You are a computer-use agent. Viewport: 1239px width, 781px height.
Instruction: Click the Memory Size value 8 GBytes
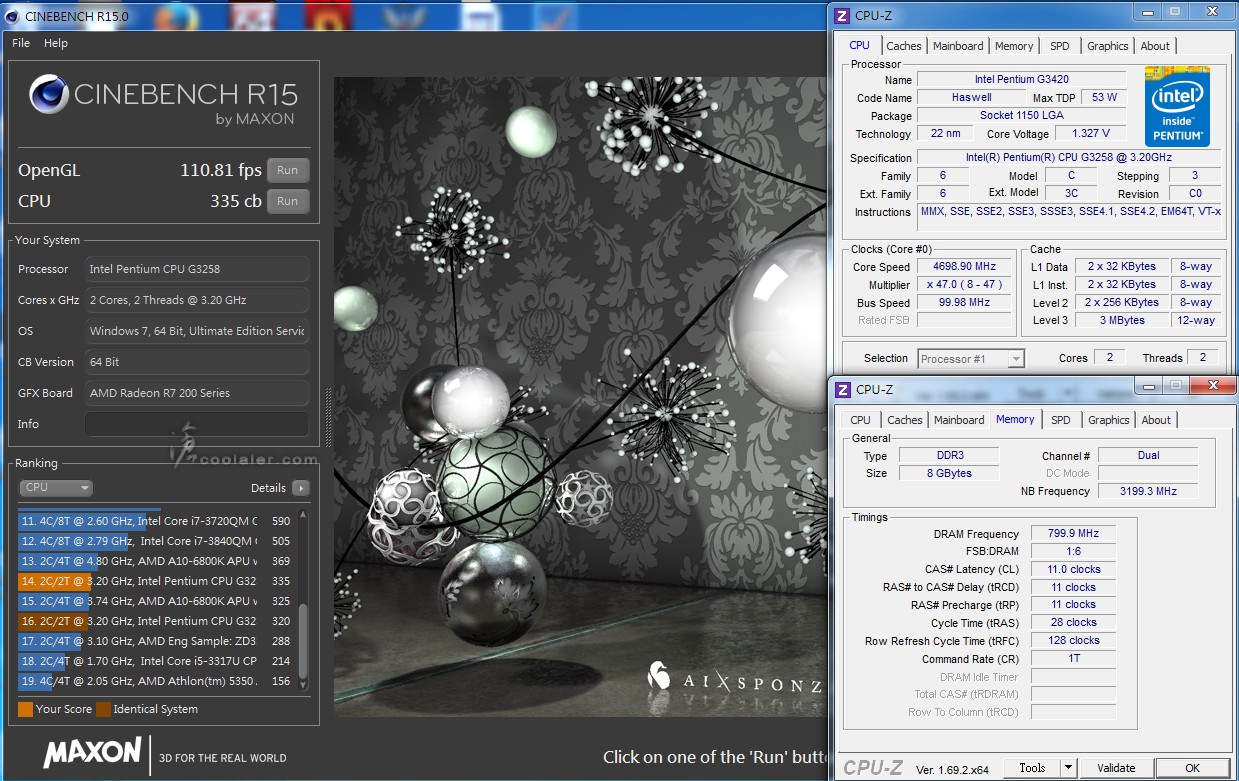(x=948, y=473)
